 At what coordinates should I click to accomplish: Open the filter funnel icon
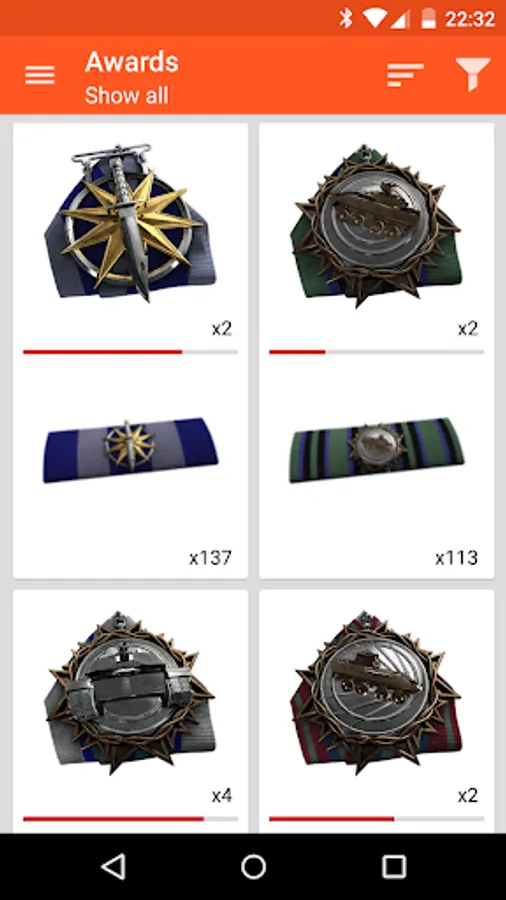473,74
